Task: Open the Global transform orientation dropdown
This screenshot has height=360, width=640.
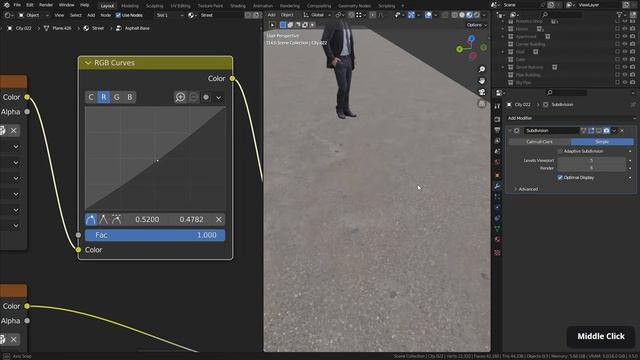Action: pos(317,15)
